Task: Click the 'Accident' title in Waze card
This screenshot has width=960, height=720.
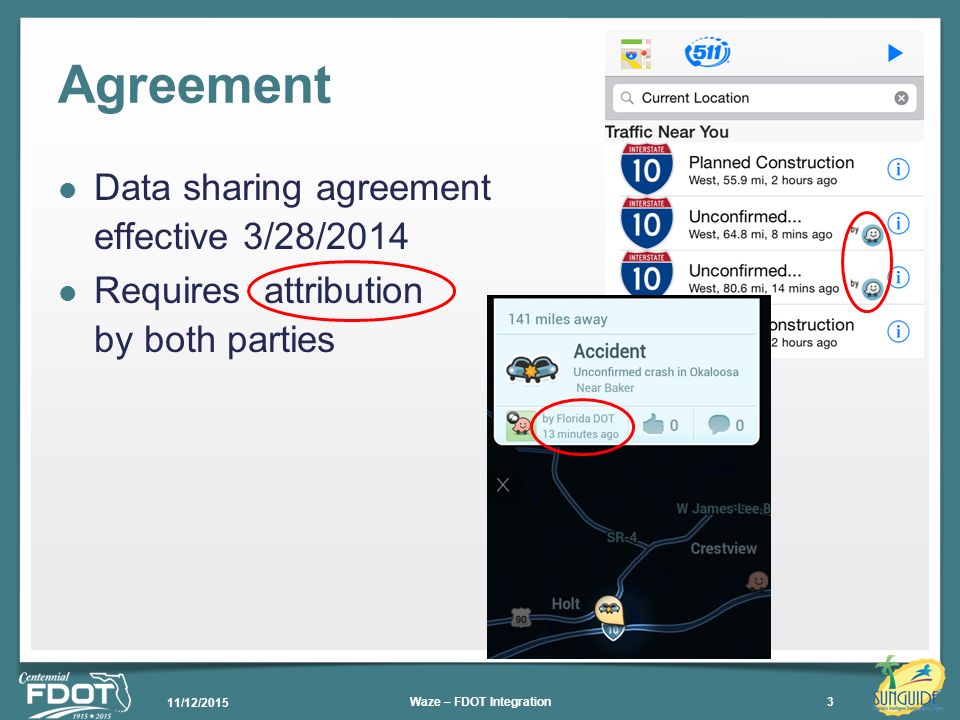Action: pos(609,351)
